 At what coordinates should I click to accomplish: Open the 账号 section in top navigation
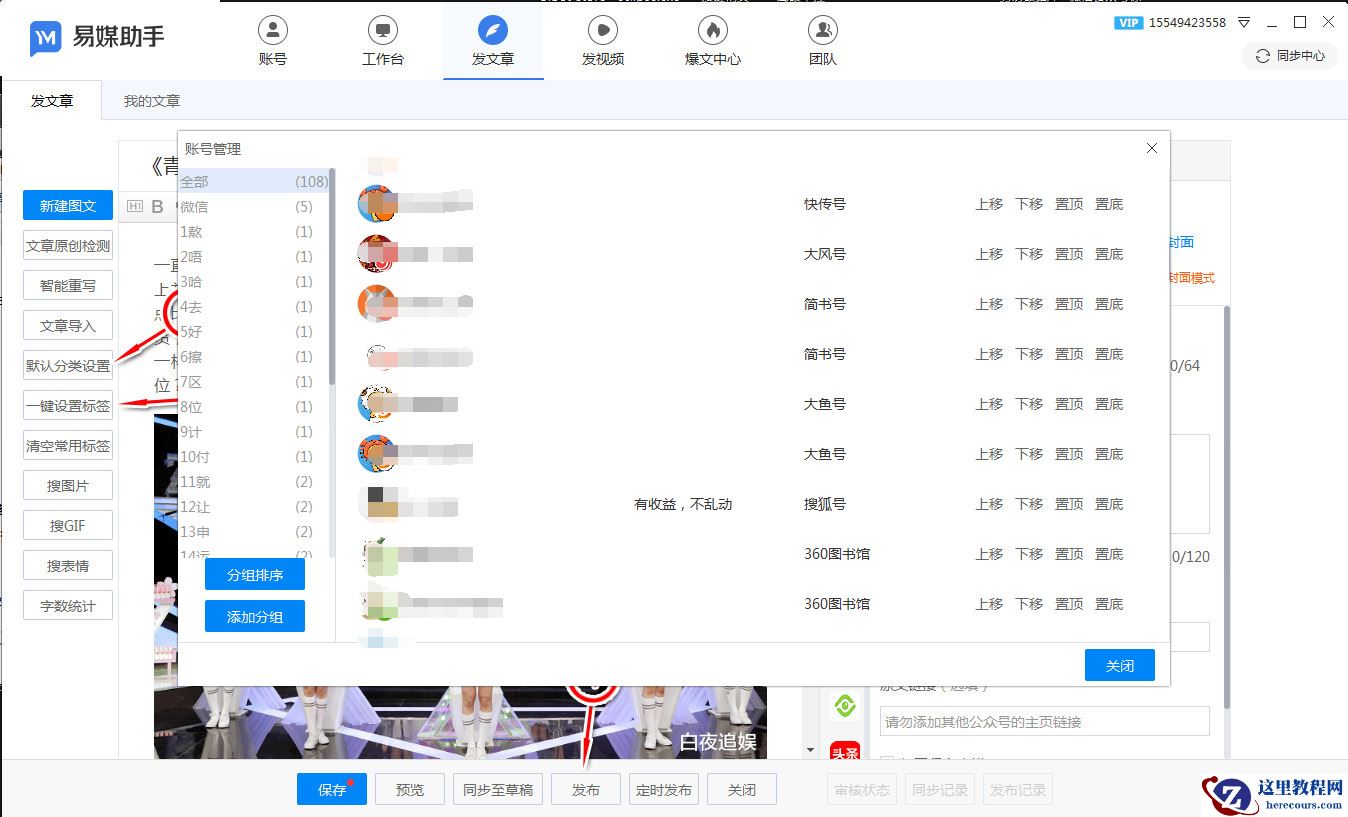(x=272, y=41)
